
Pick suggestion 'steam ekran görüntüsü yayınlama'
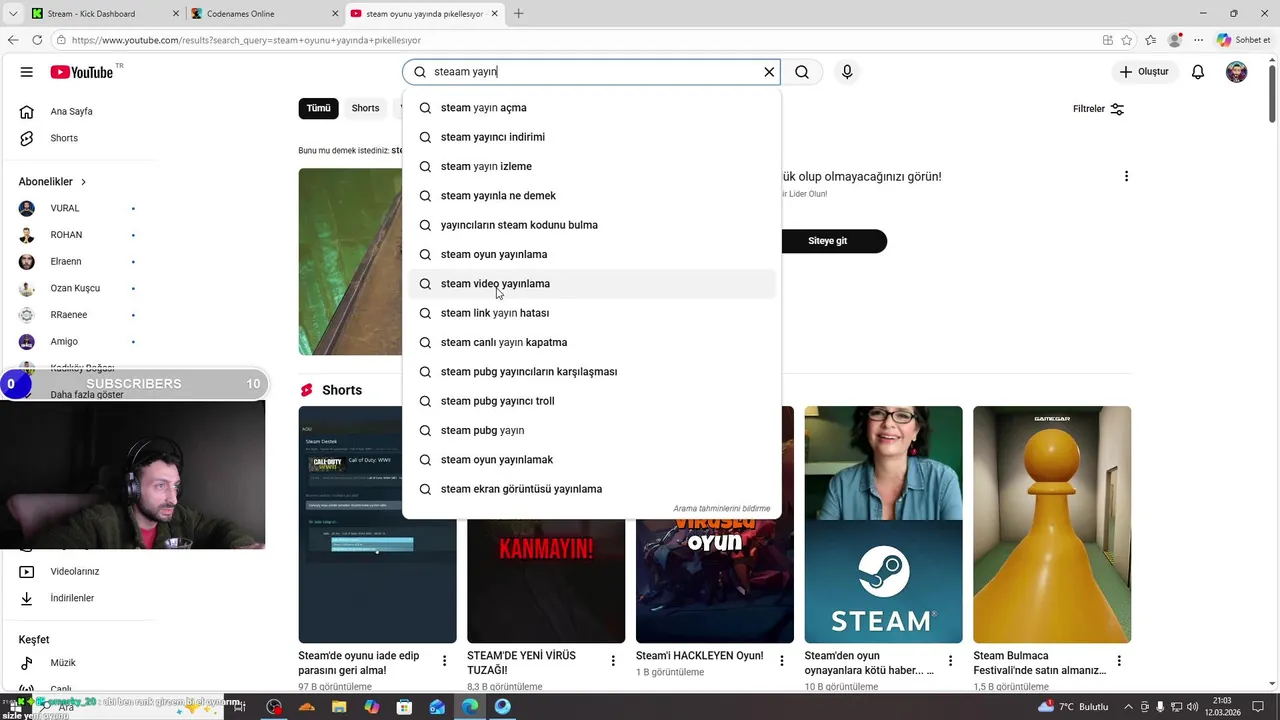point(591,489)
